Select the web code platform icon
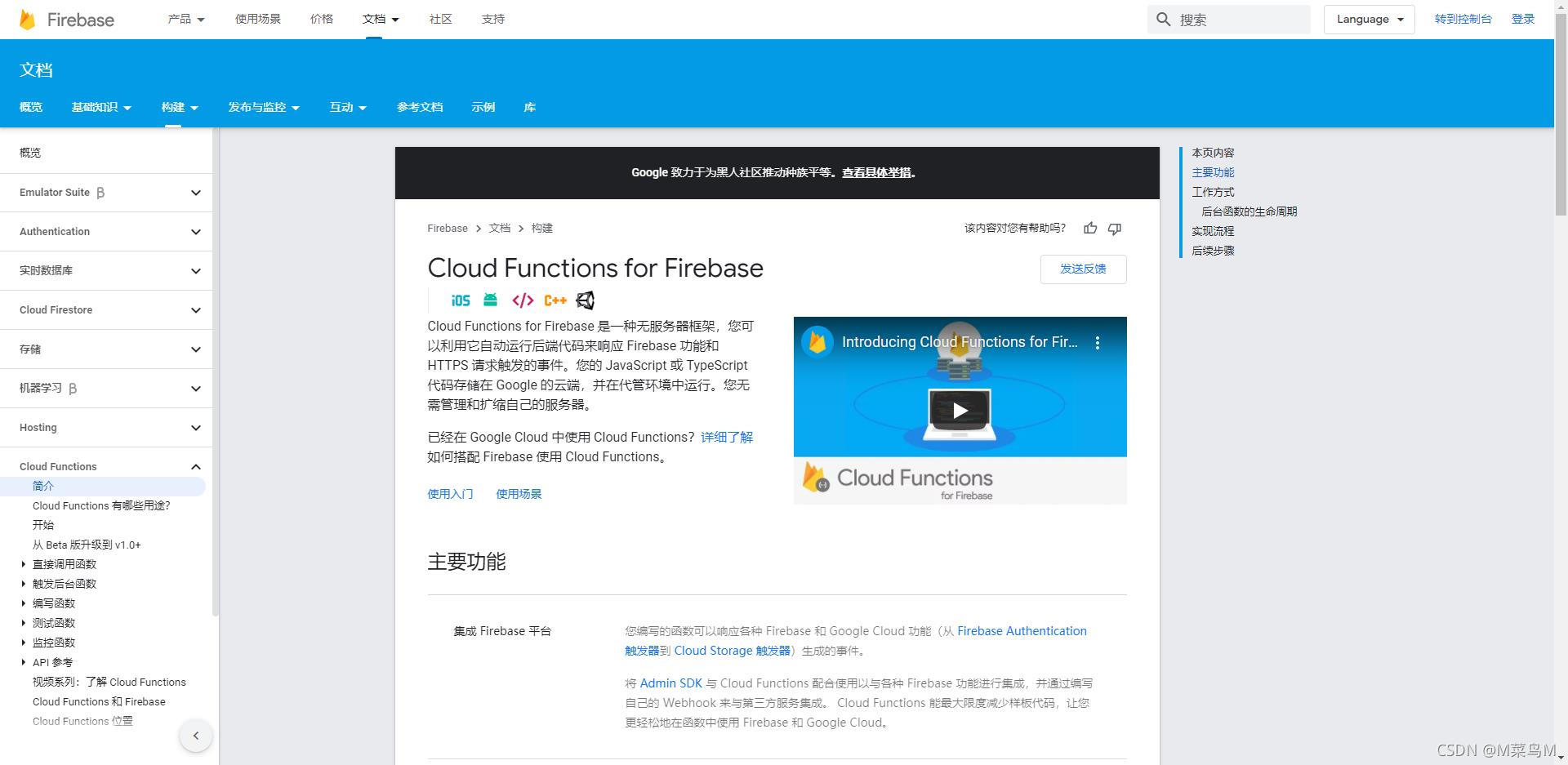The height and width of the screenshot is (765, 1568). click(523, 300)
